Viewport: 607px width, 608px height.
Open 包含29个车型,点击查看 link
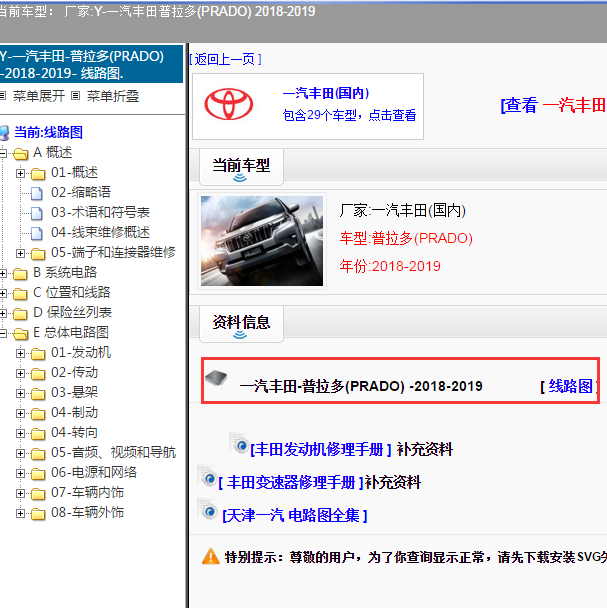pos(349,115)
